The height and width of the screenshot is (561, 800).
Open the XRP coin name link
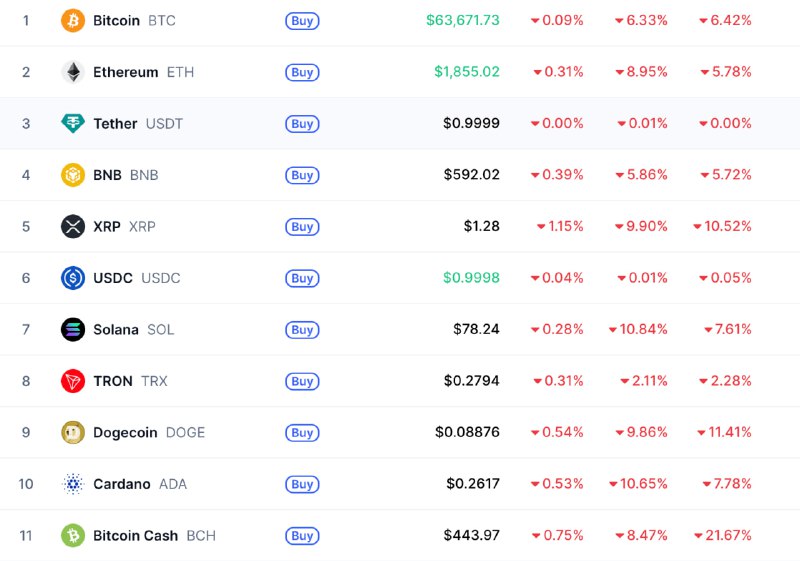(107, 227)
